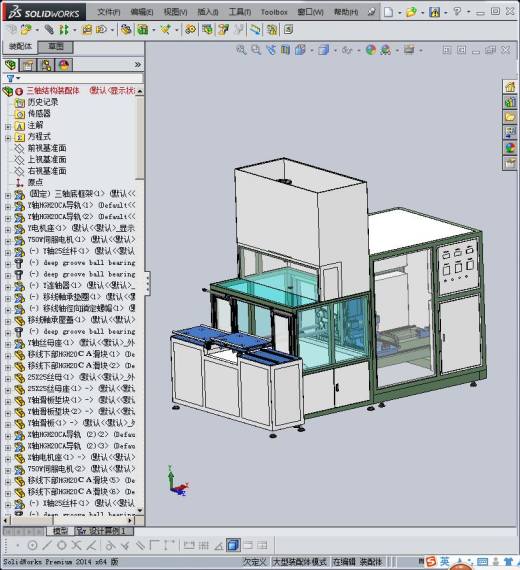Open the View Palette task pane icon
The width and height of the screenshot is (520, 570).
point(510,132)
